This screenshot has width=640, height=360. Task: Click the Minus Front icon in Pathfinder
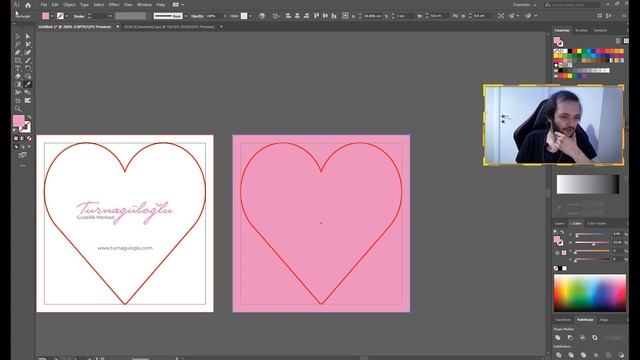point(570,338)
